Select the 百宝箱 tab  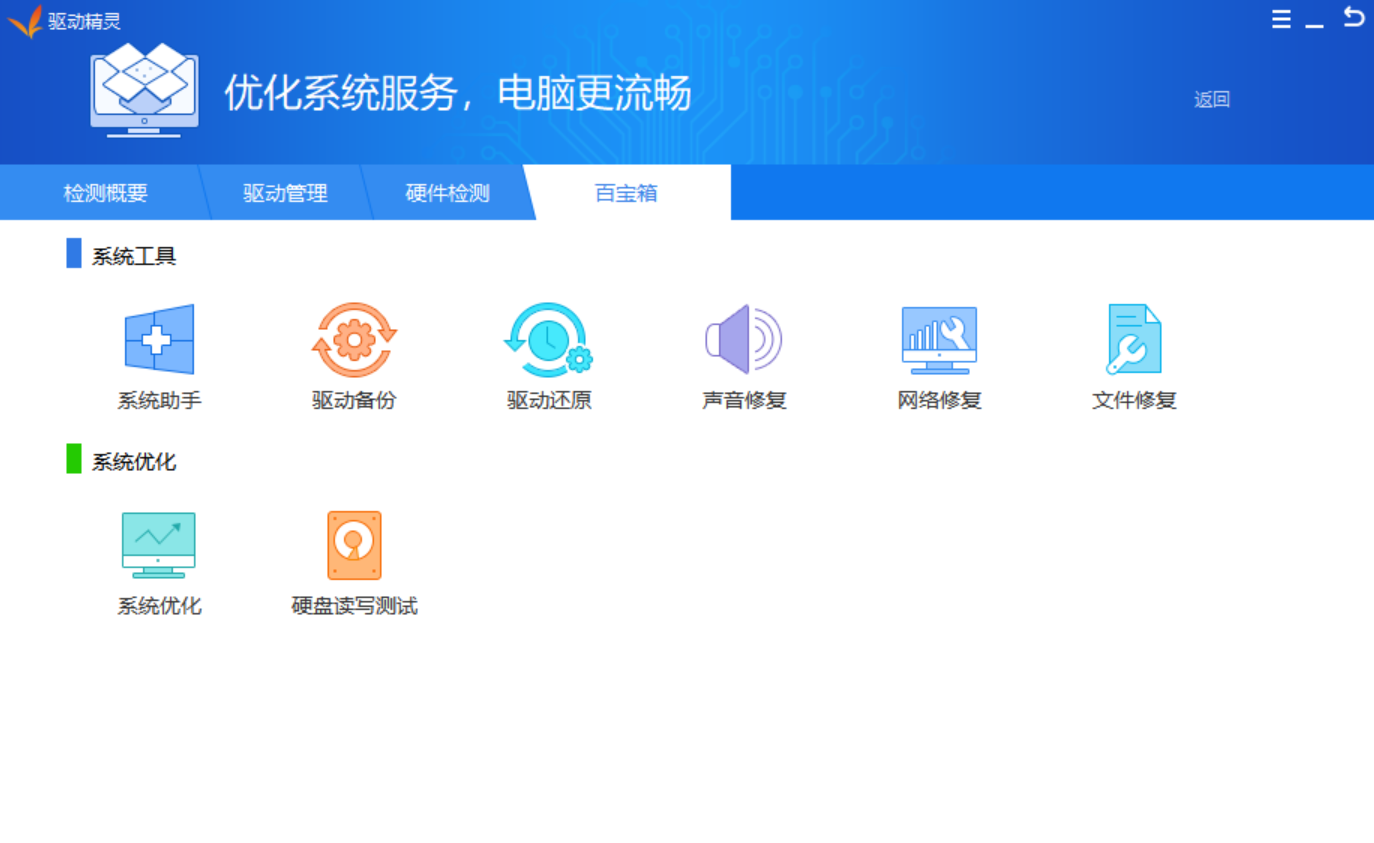click(627, 193)
